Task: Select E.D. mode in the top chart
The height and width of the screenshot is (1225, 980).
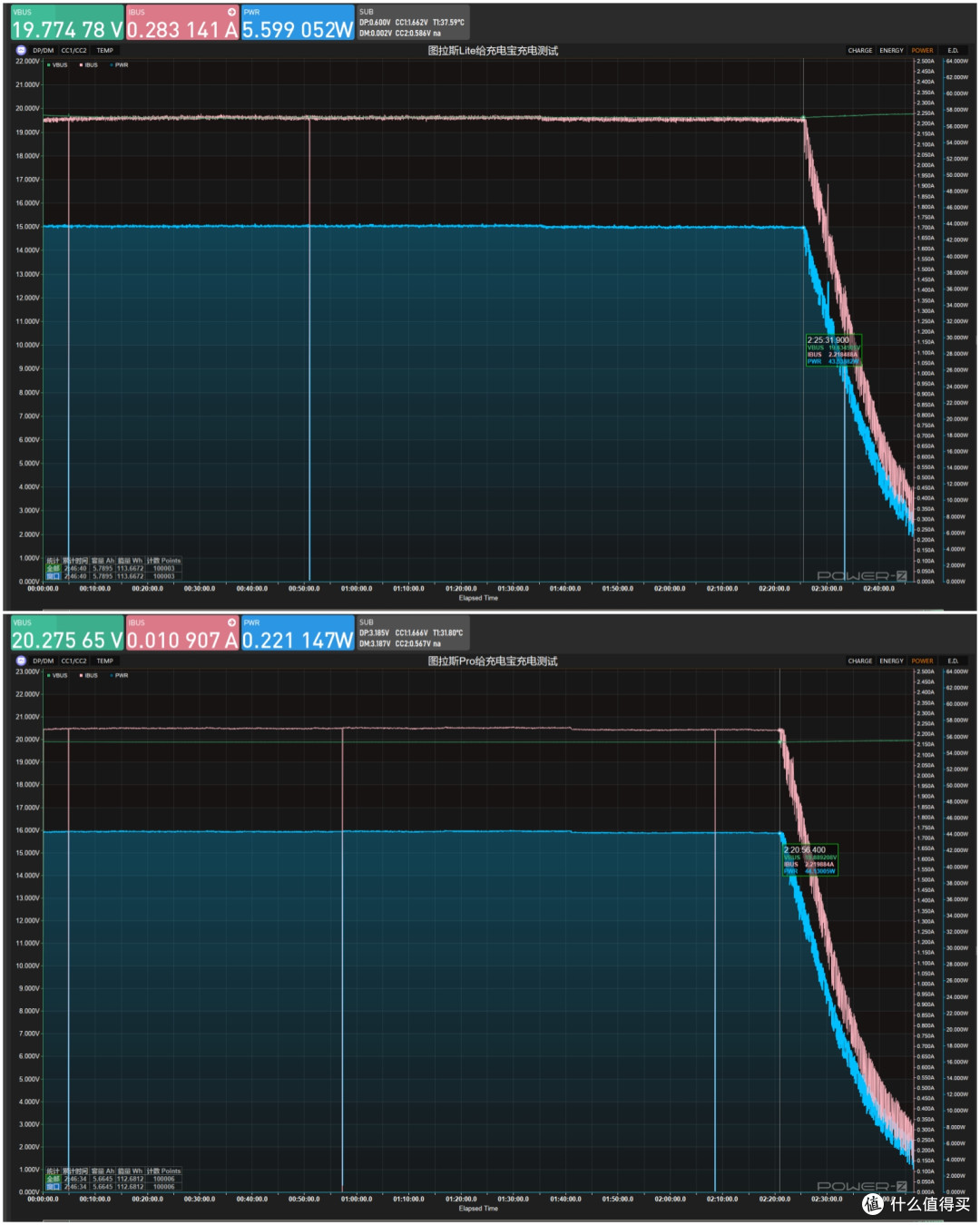Action: point(953,51)
